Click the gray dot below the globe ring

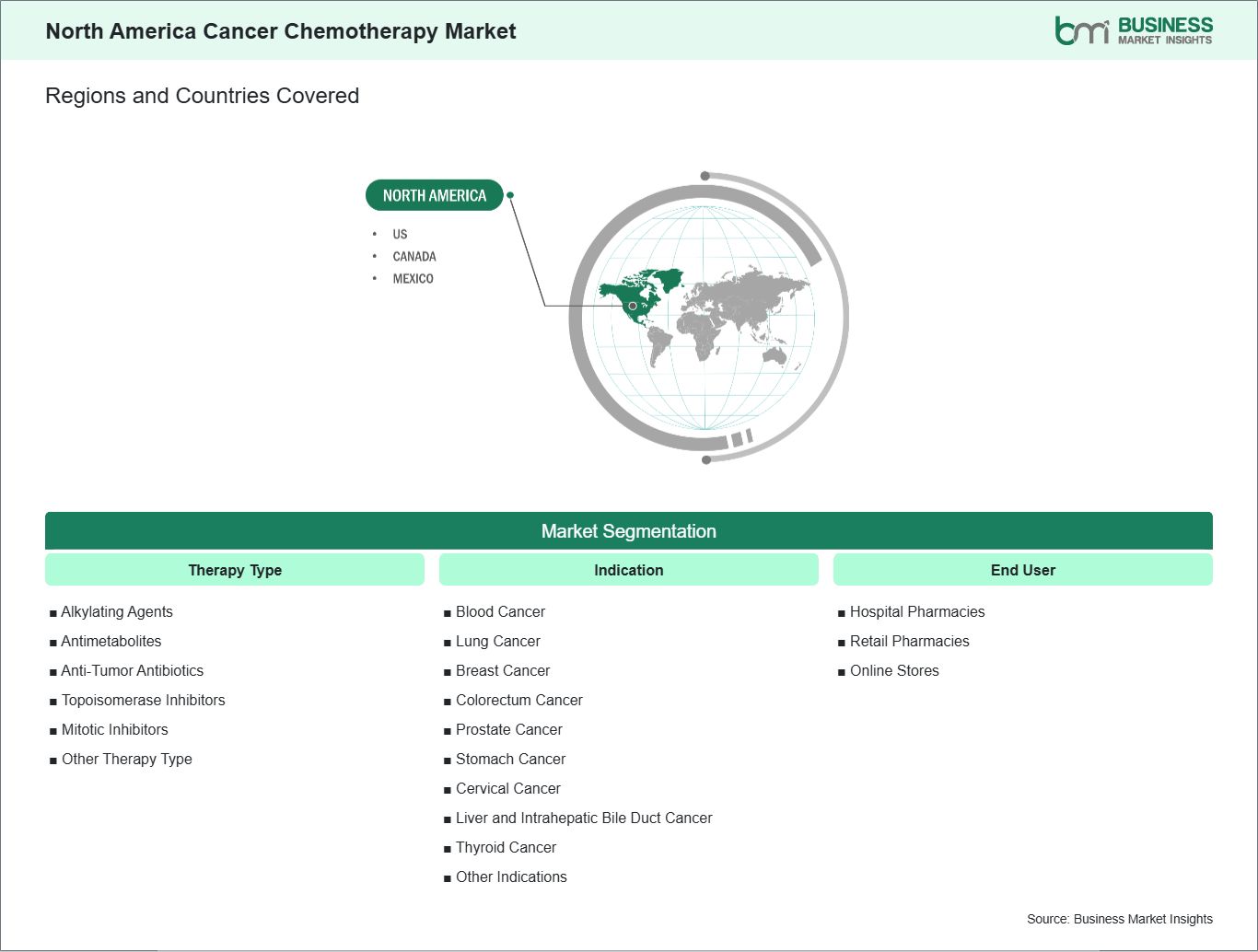click(706, 459)
